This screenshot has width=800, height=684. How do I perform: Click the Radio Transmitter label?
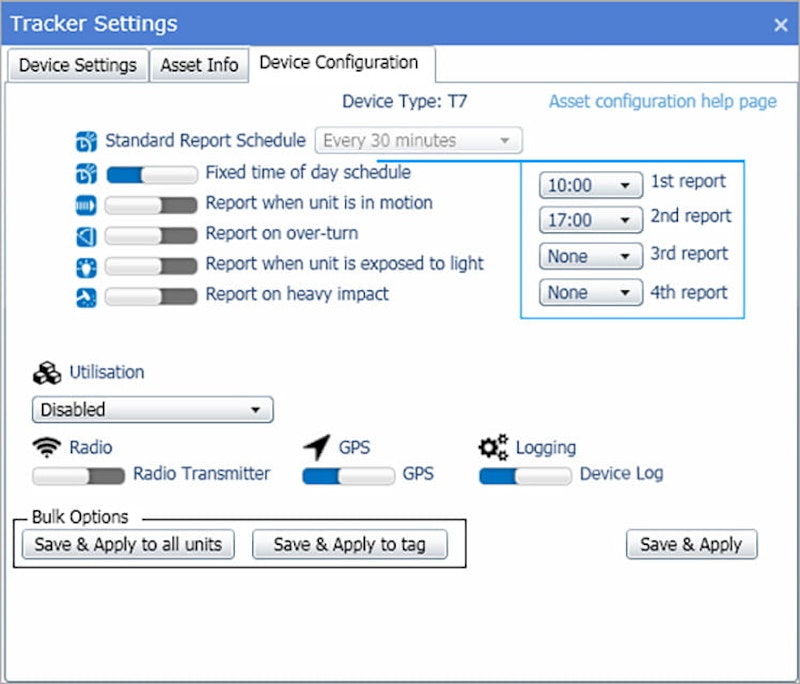(202, 473)
